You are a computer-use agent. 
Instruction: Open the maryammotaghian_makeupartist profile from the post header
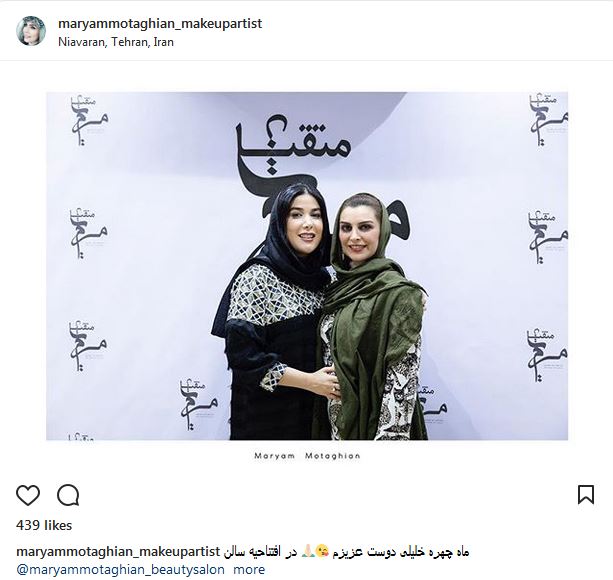point(160,23)
